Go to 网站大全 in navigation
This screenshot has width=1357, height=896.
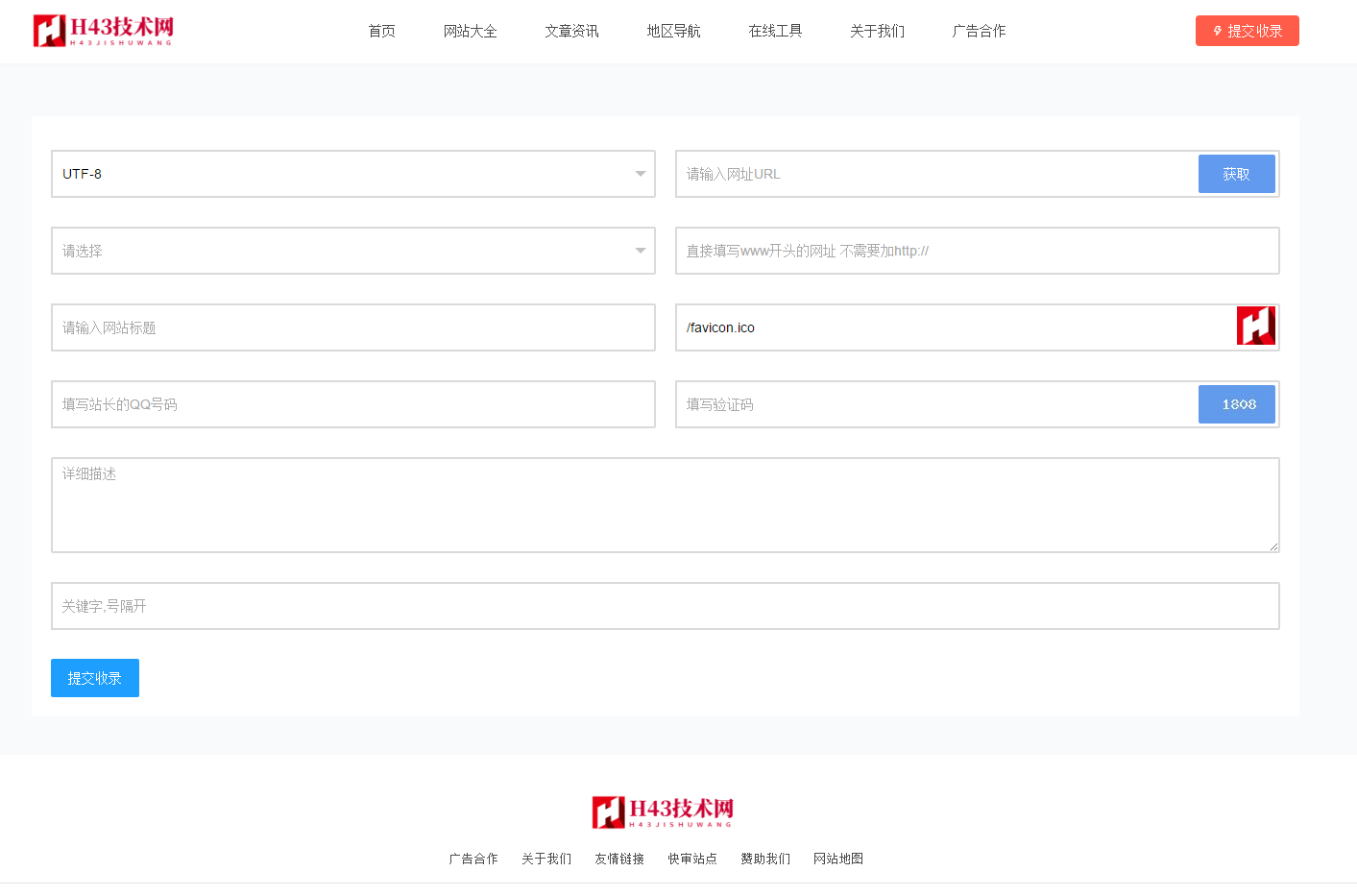point(470,31)
